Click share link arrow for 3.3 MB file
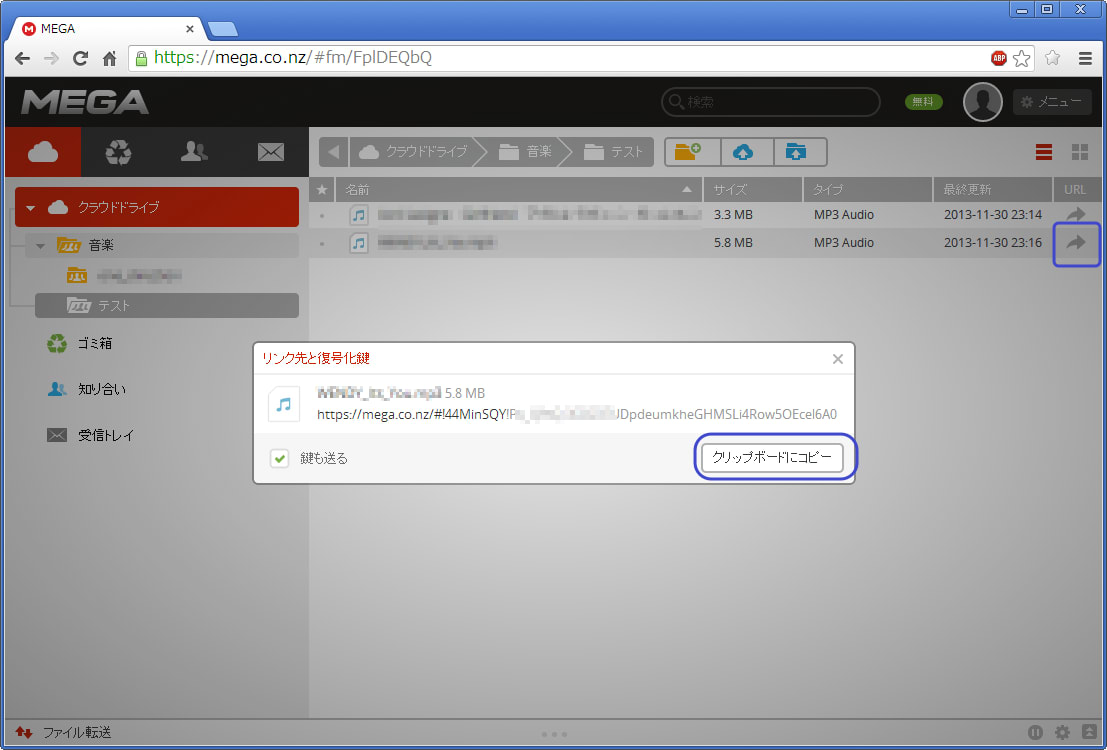The width and height of the screenshot is (1107, 750). point(1076,214)
